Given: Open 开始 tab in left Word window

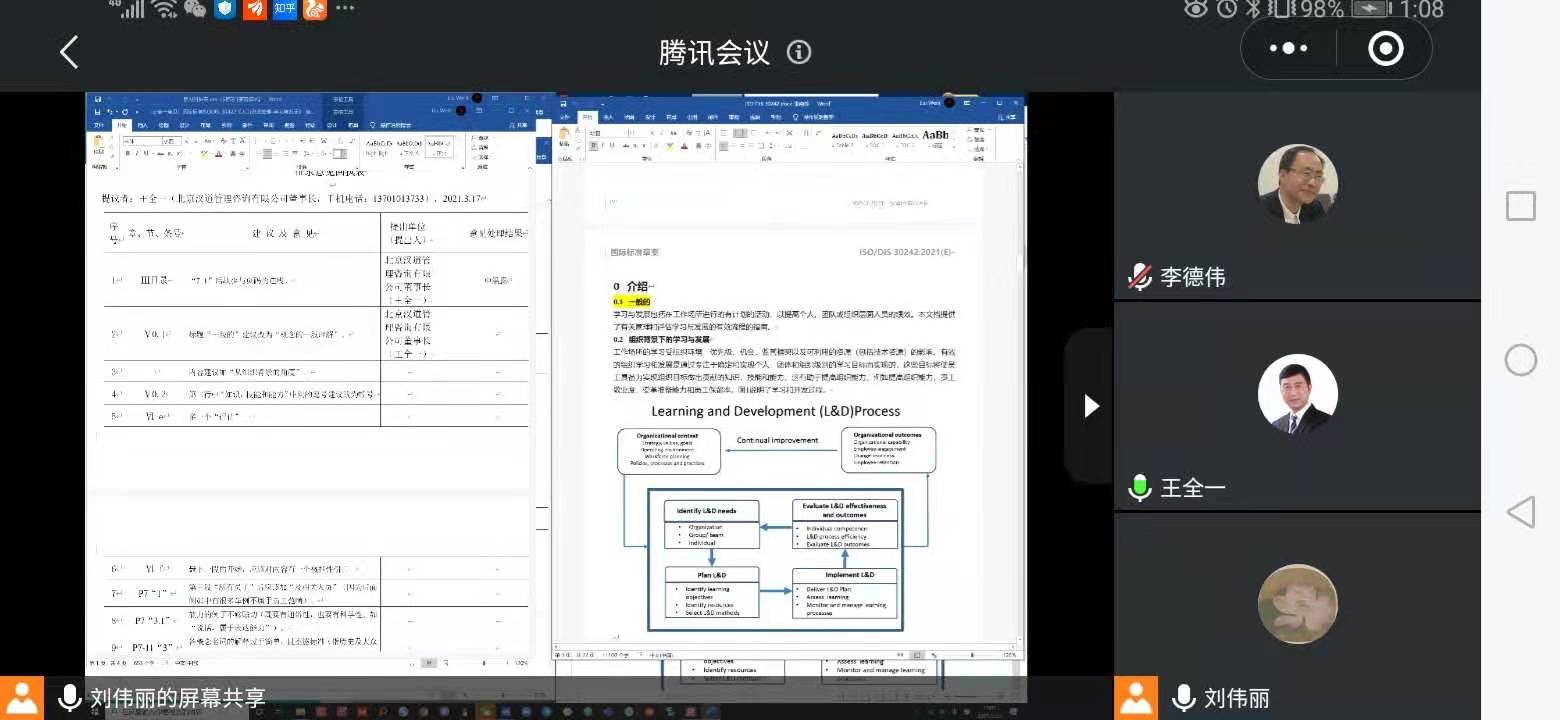Looking at the screenshot, I should pyautogui.click(x=122, y=125).
